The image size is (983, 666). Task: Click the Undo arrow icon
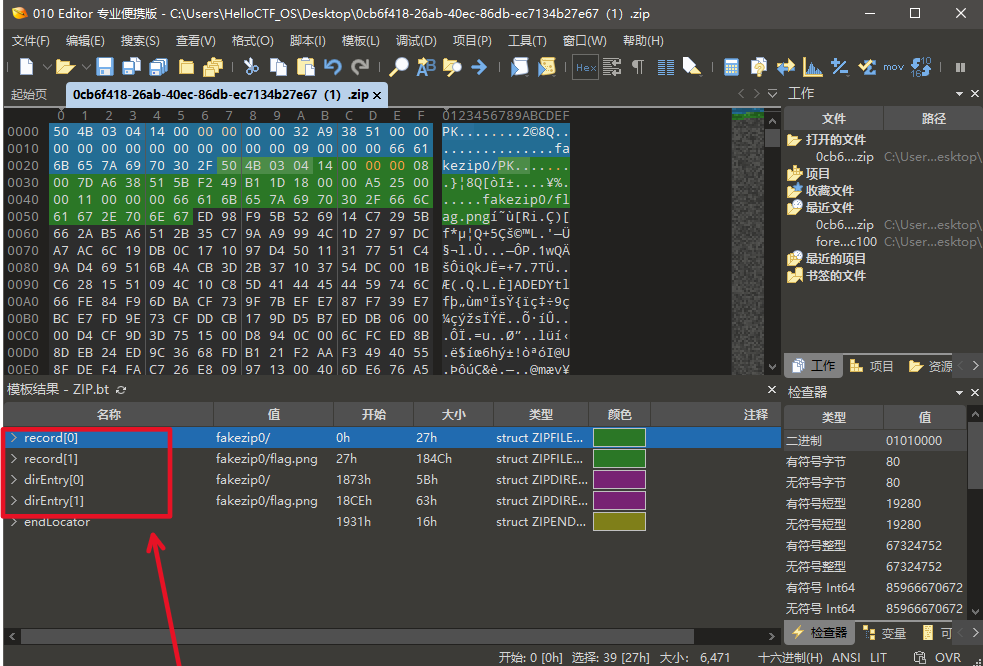point(333,67)
